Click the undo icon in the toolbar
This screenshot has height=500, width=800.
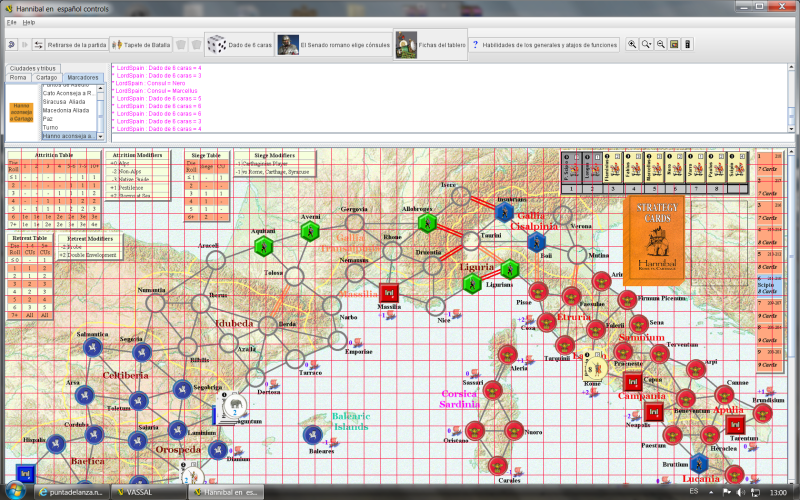(x=12, y=45)
